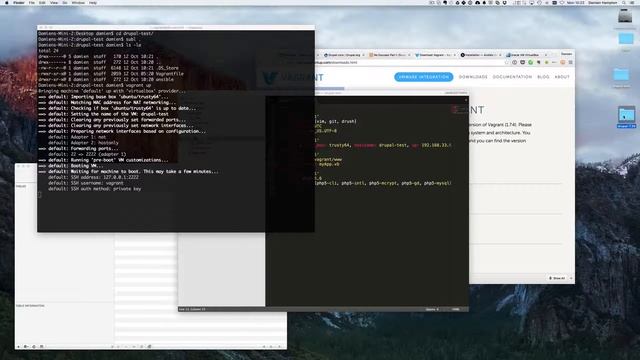
Task: Open the View menu
Action: click(x=54, y=2)
